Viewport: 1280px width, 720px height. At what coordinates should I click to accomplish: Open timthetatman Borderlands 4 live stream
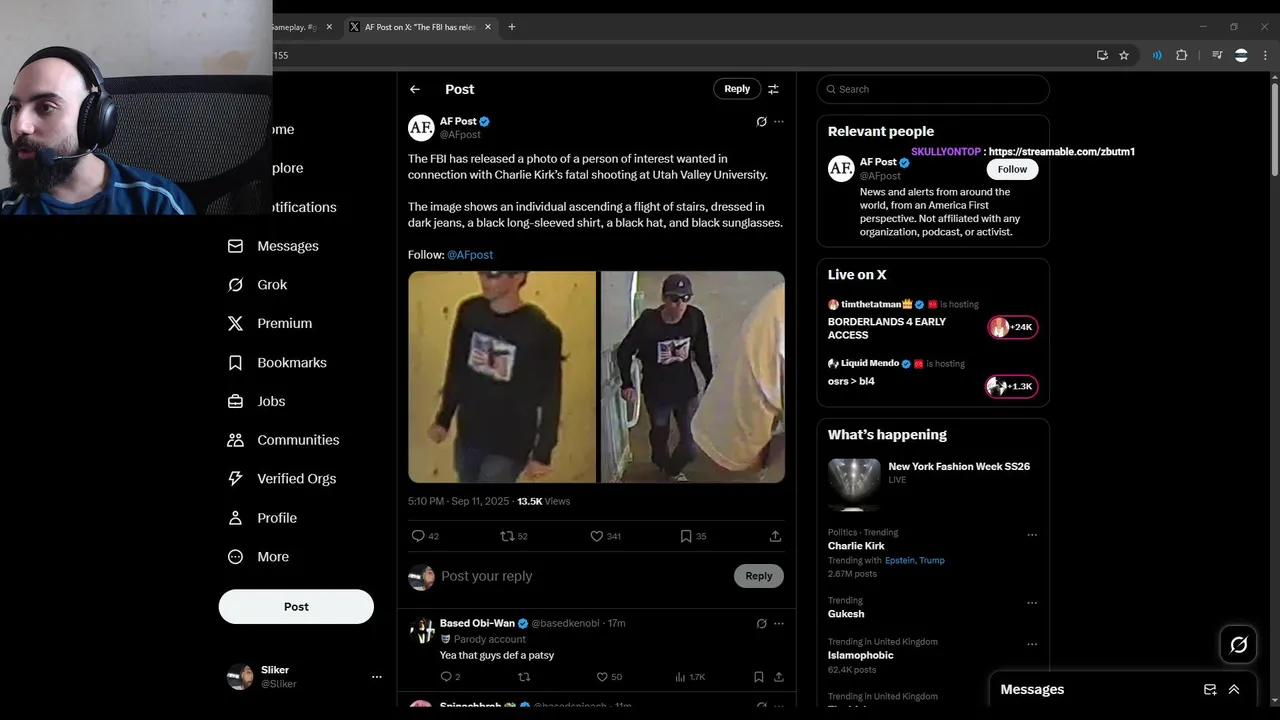coord(933,319)
